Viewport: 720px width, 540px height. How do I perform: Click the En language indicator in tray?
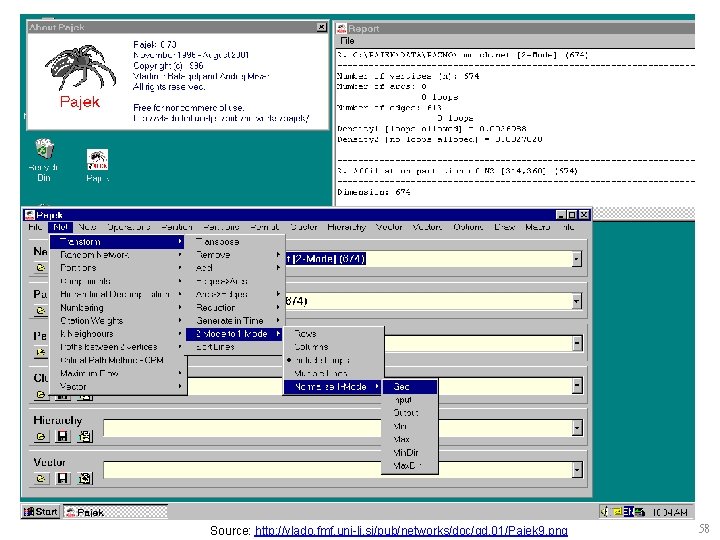(628, 512)
